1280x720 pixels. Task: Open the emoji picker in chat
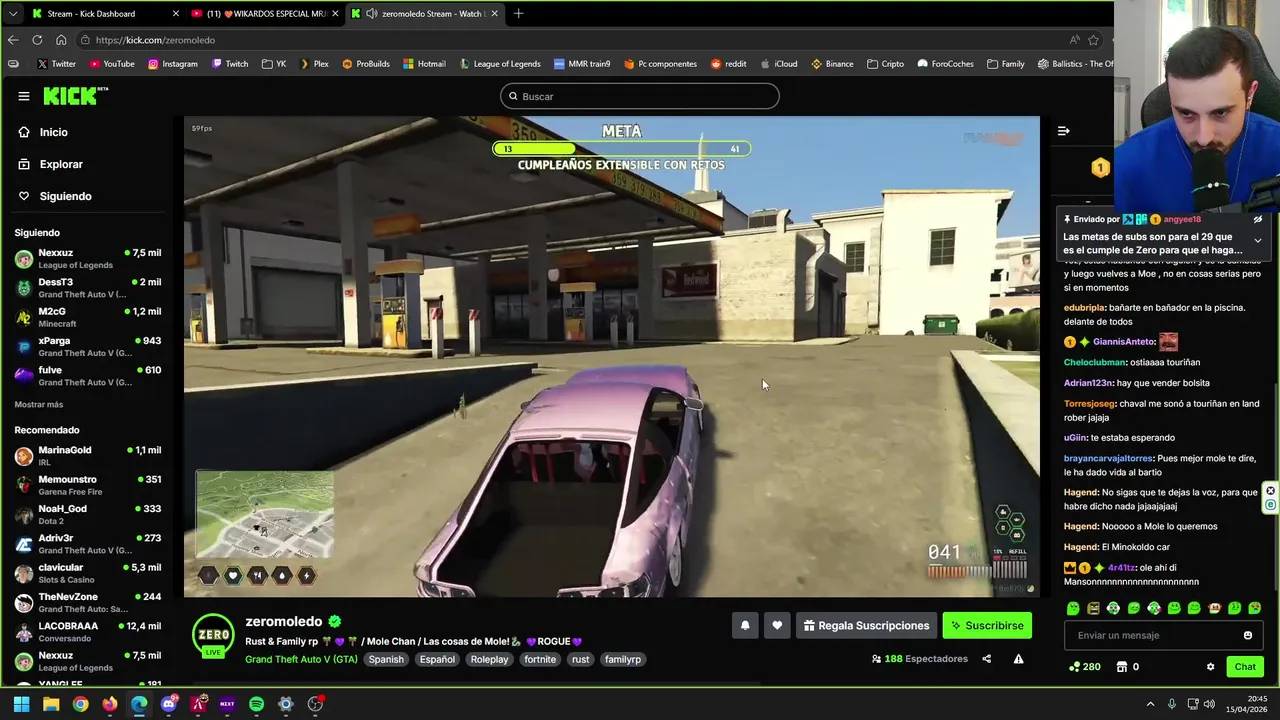[1248, 635]
